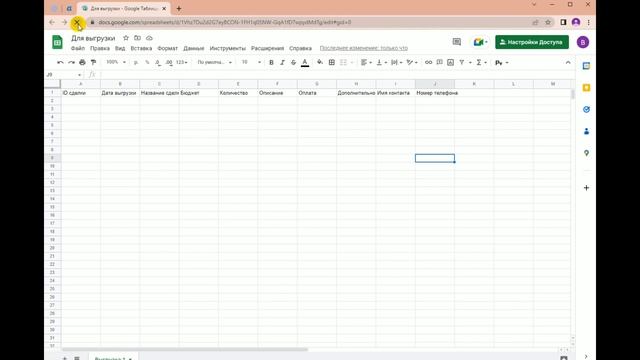640x360 pixels.
Task: Move document using the folder icon
Action: (138, 38)
